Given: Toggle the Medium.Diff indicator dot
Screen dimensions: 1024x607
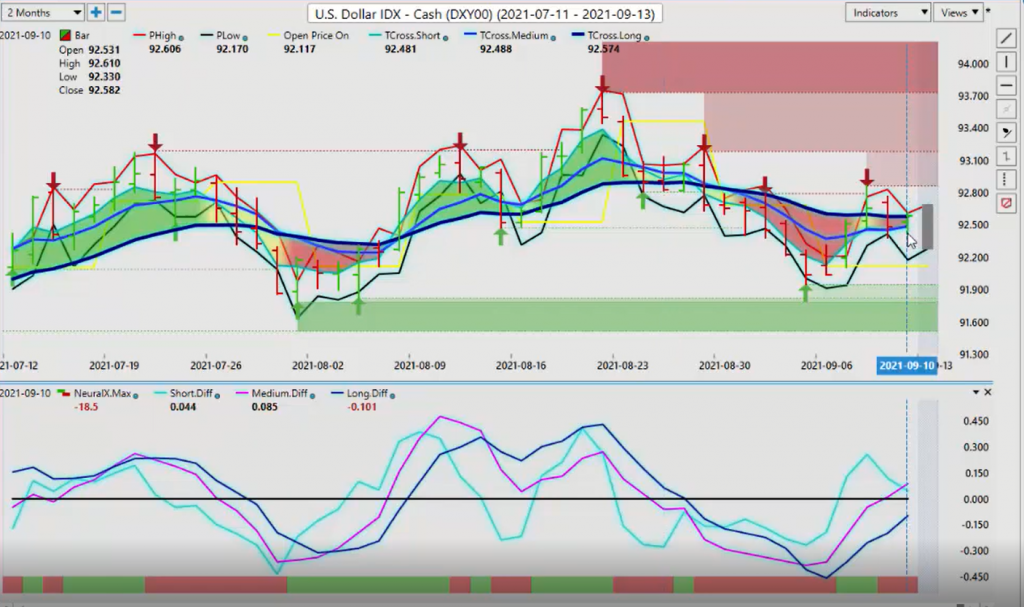Looking at the screenshot, I should (313, 395).
